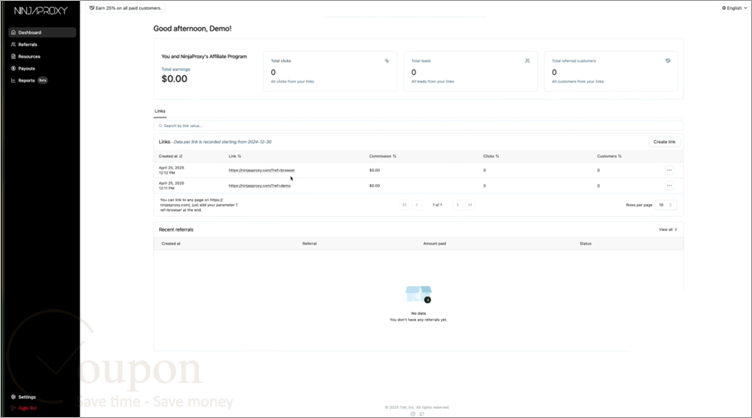Click the Sign Out exit icon
Viewport: 752px width, 418px height.
coord(13,408)
